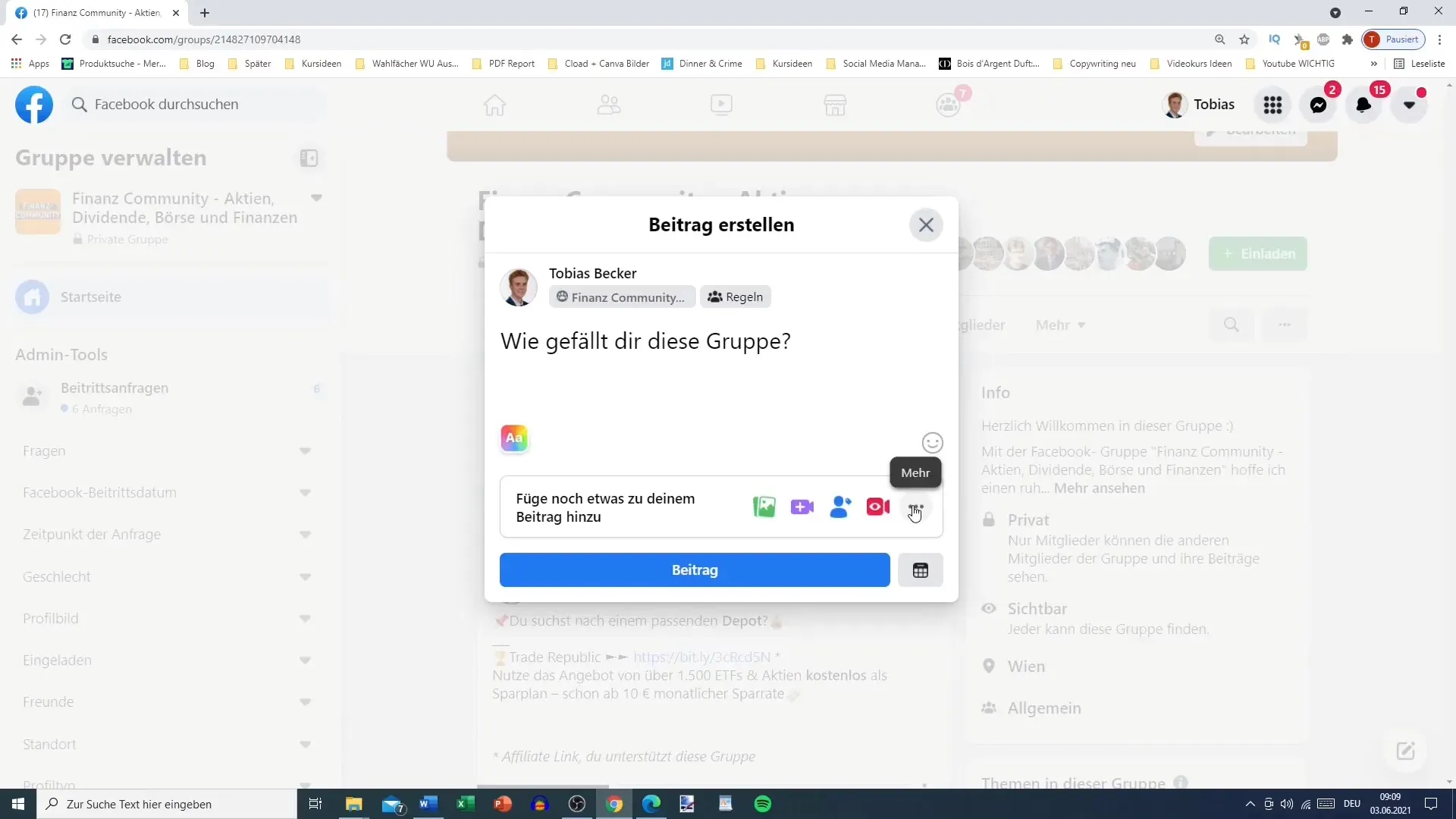
Task: Open the Mehr tab dropdown in group page
Action: point(1060,325)
